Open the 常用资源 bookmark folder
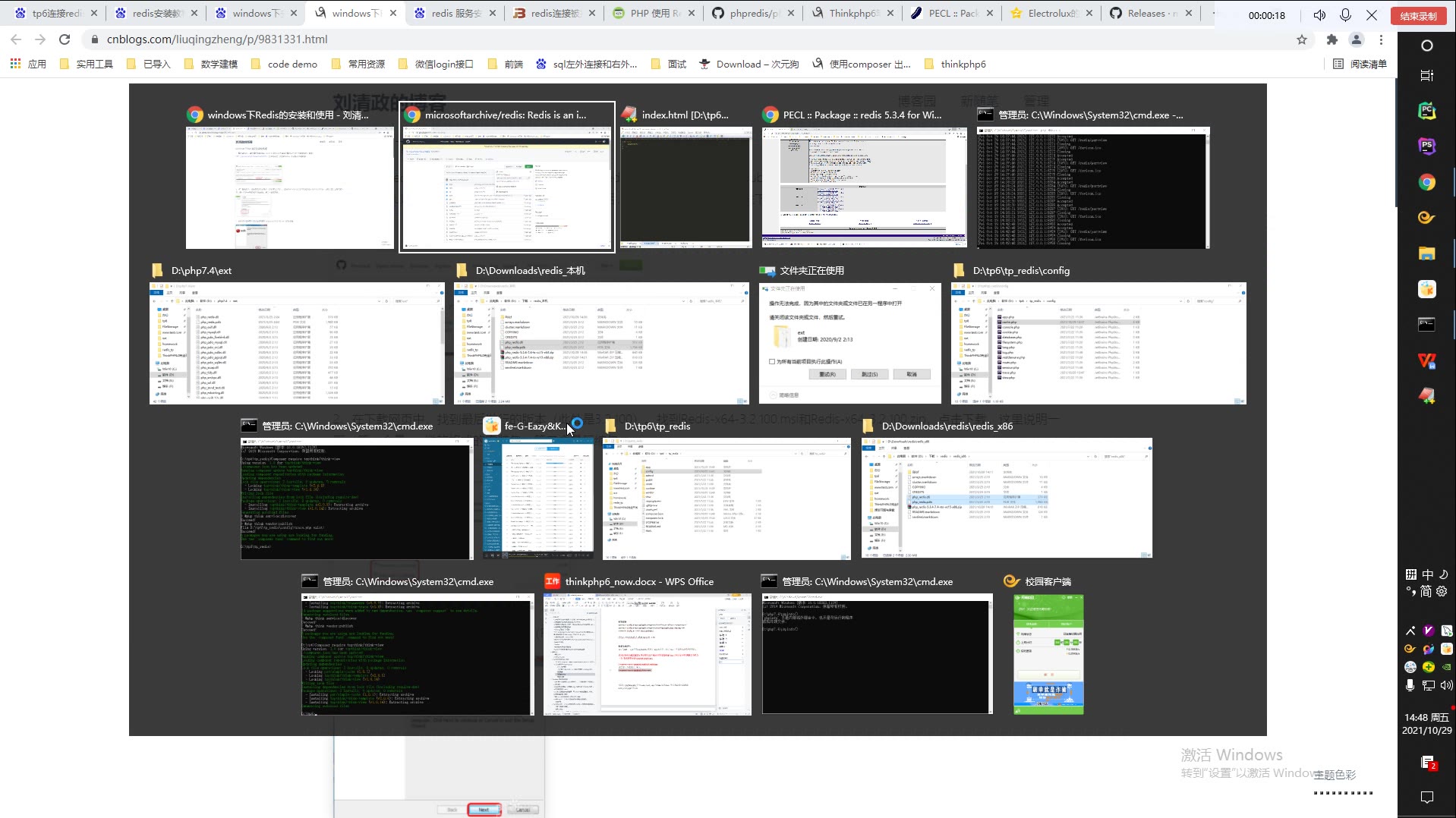 click(x=358, y=64)
